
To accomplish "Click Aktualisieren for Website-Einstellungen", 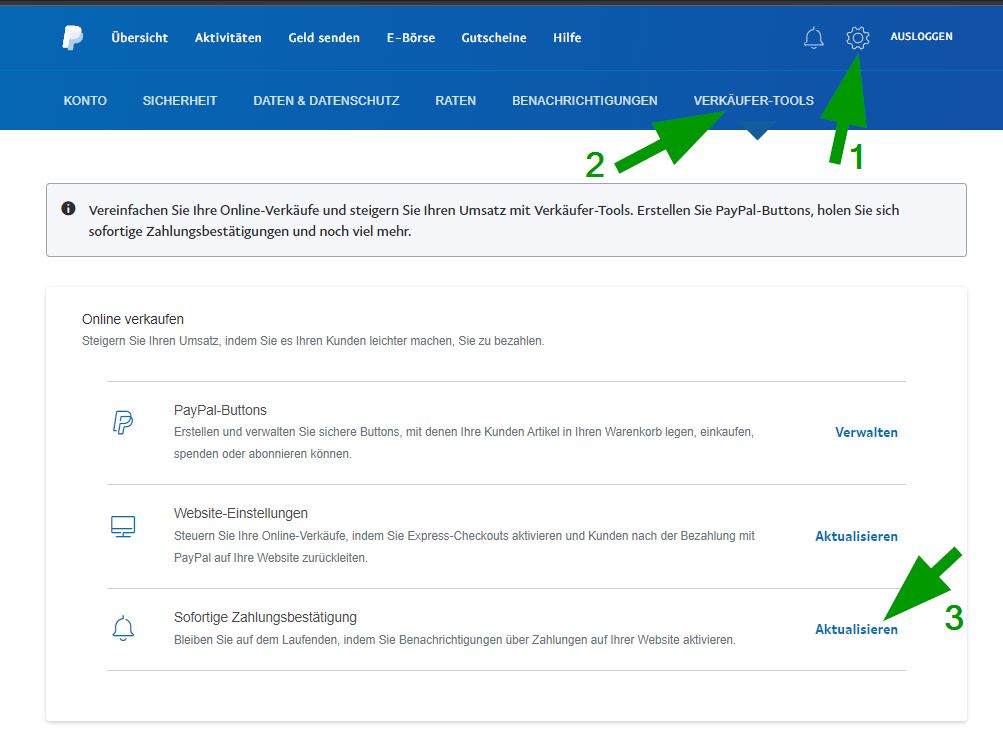I will [856, 536].
